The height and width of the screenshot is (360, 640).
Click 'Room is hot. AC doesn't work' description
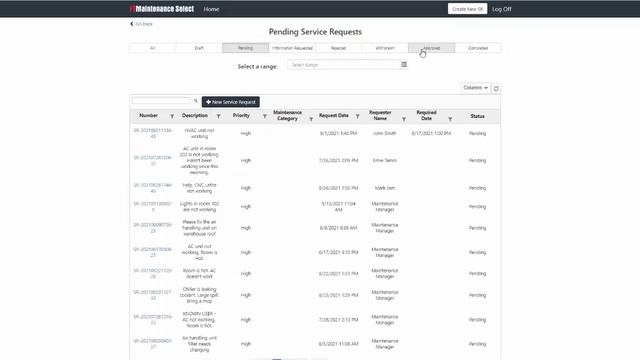[199, 273]
